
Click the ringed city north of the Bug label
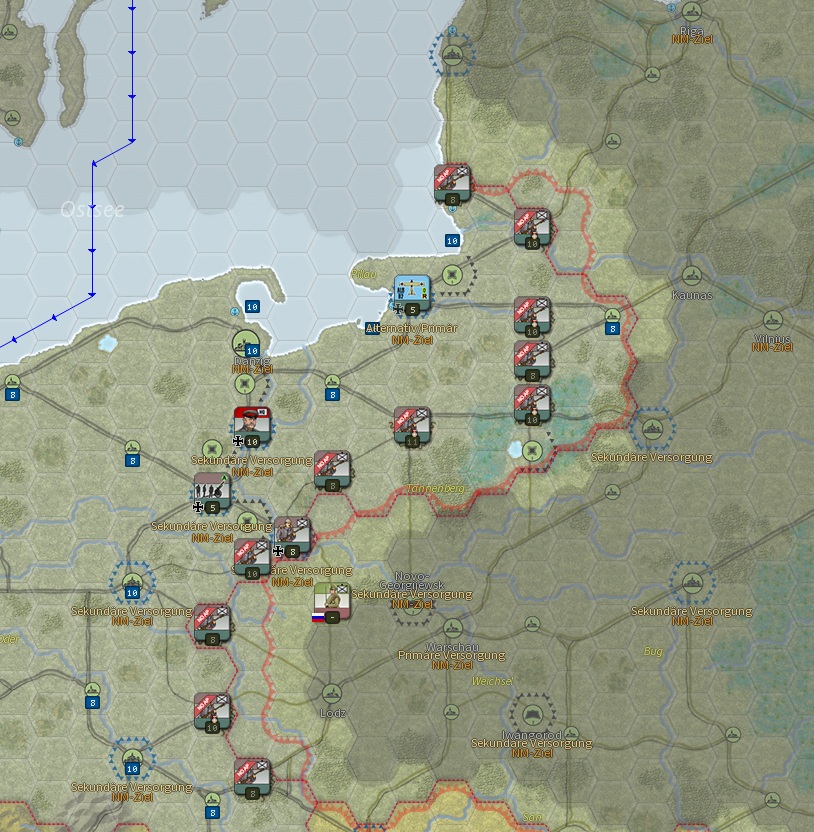point(692,583)
